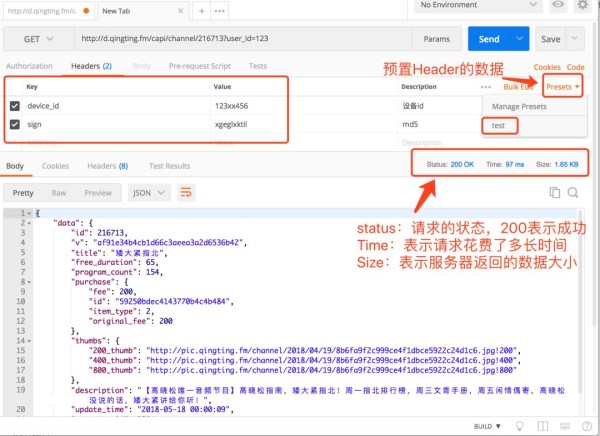Open the GET method dropdown
The image size is (600, 436).
pyautogui.click(x=38, y=39)
